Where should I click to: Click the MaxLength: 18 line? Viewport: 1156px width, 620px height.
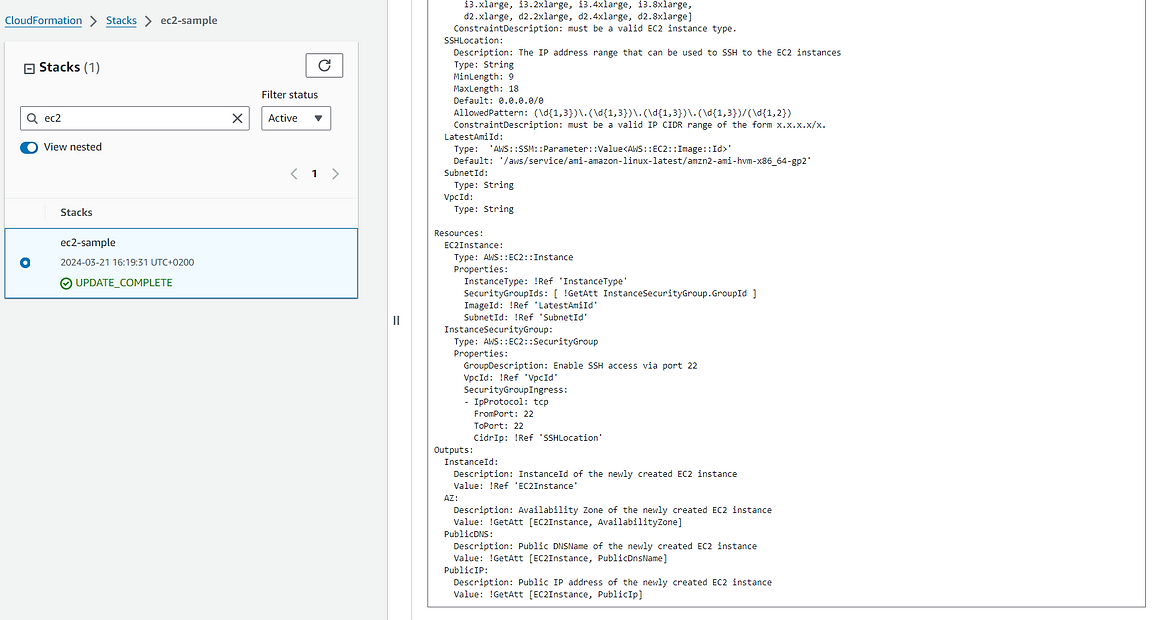(487, 88)
